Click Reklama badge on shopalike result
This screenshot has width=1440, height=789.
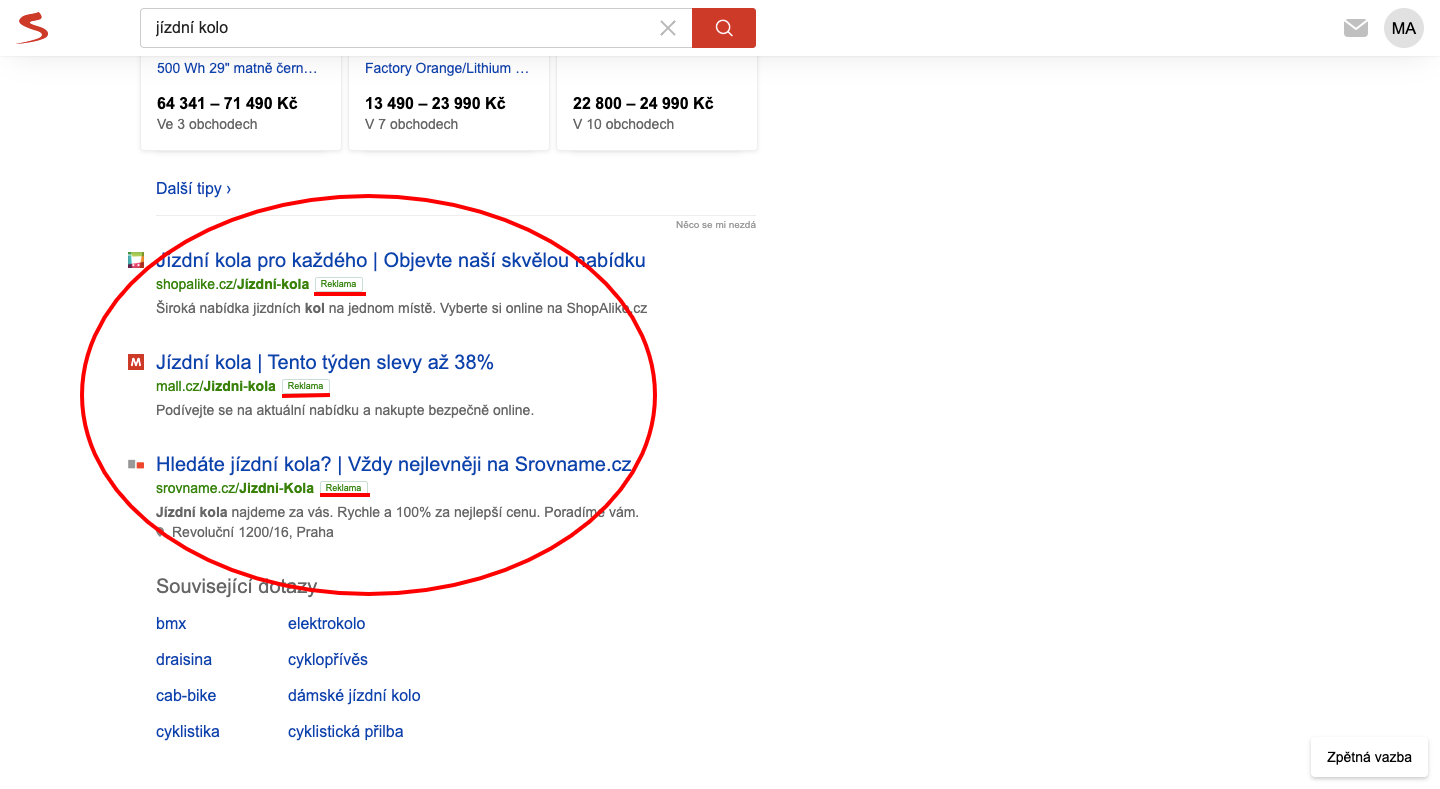[x=339, y=284]
